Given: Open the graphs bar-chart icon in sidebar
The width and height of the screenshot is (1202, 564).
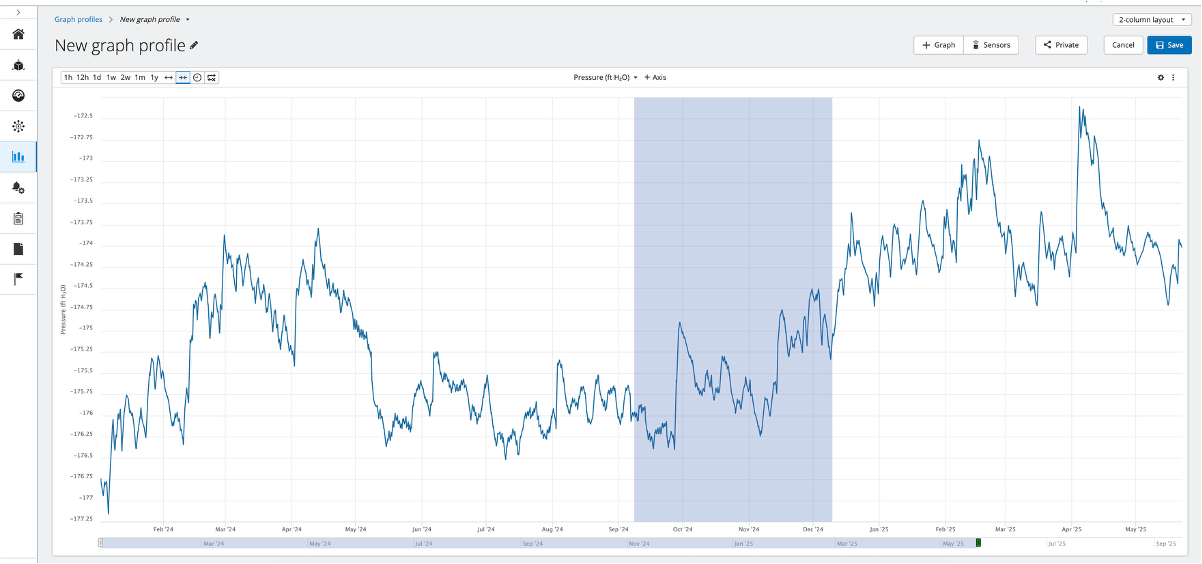Looking at the screenshot, I should click(x=18, y=157).
